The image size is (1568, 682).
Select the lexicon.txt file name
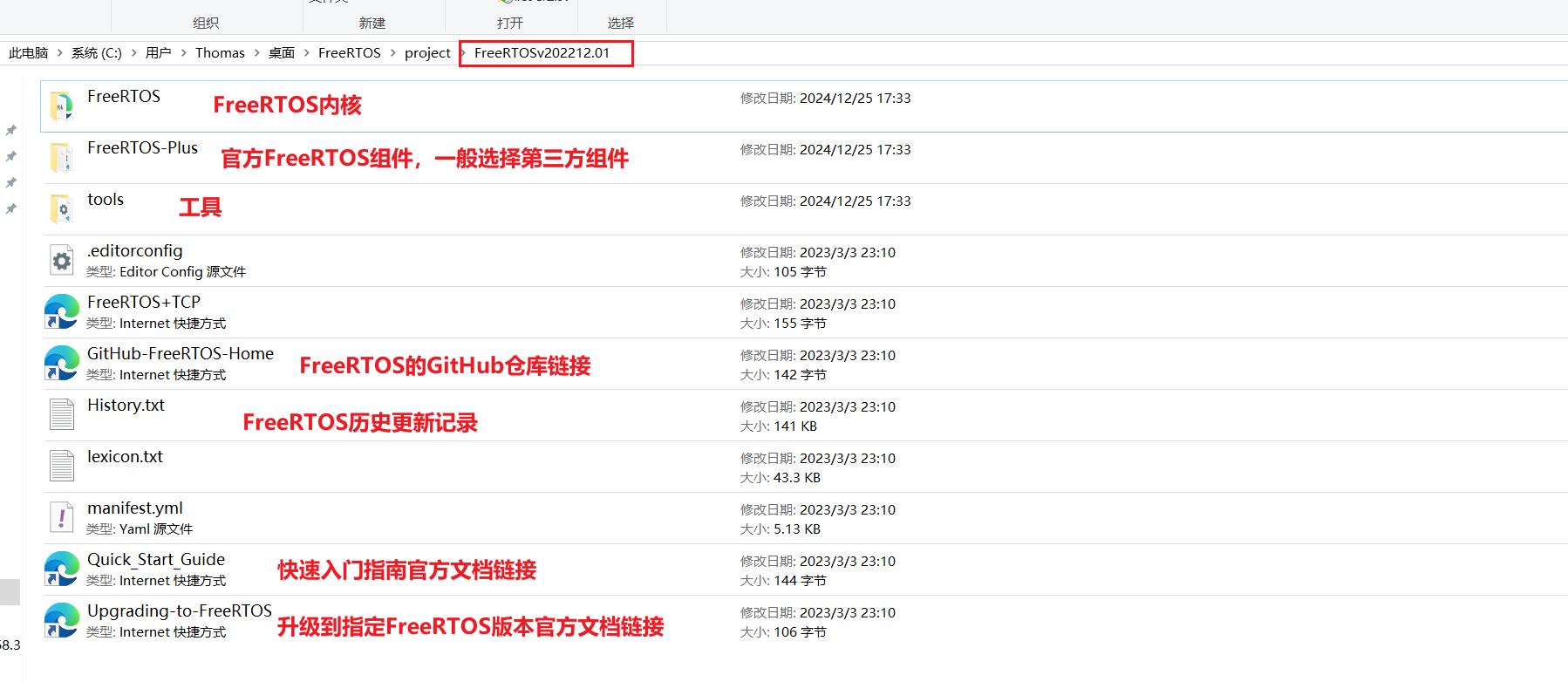(x=125, y=457)
